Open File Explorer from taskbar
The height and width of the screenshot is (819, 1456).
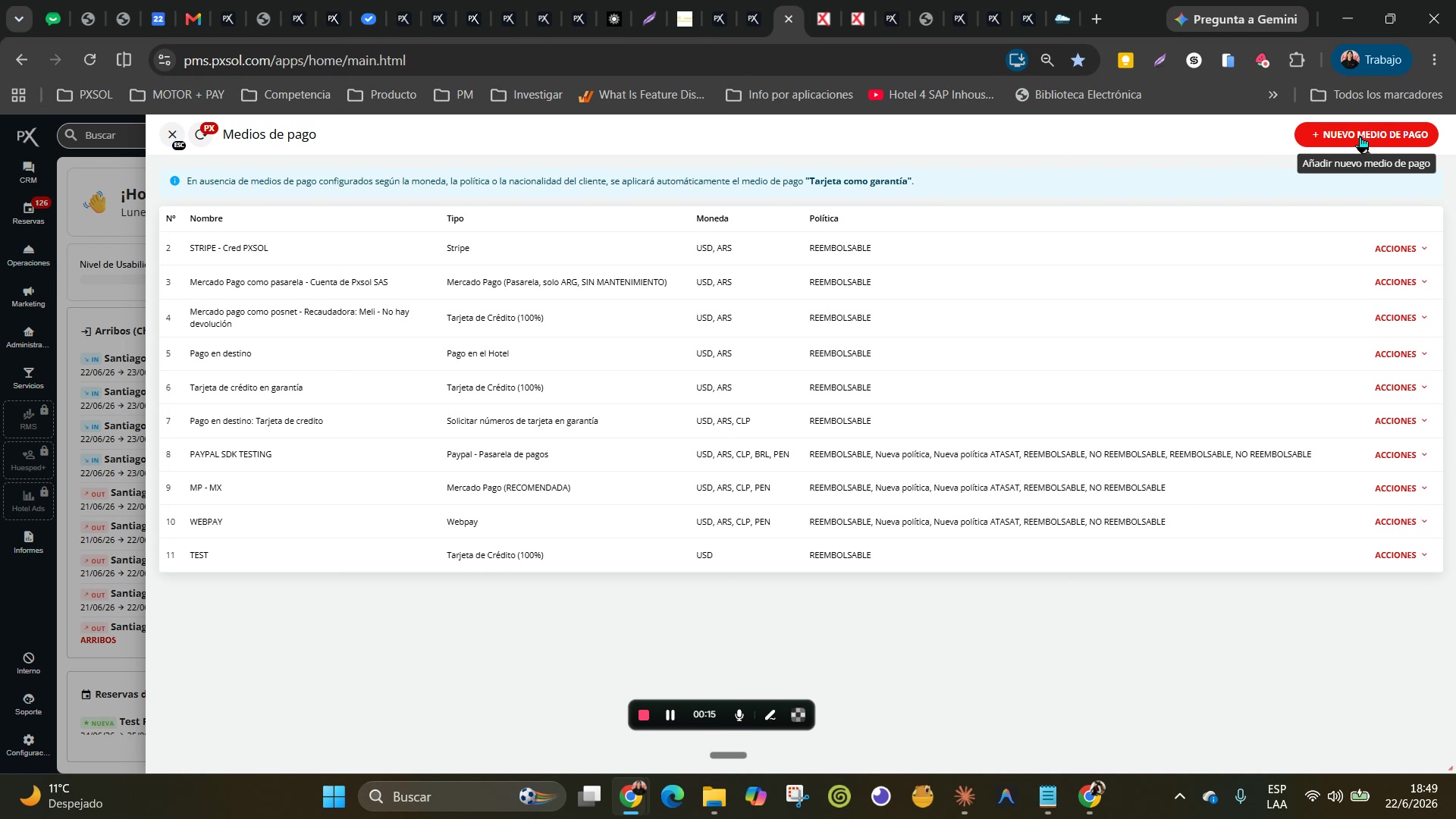coord(714,796)
